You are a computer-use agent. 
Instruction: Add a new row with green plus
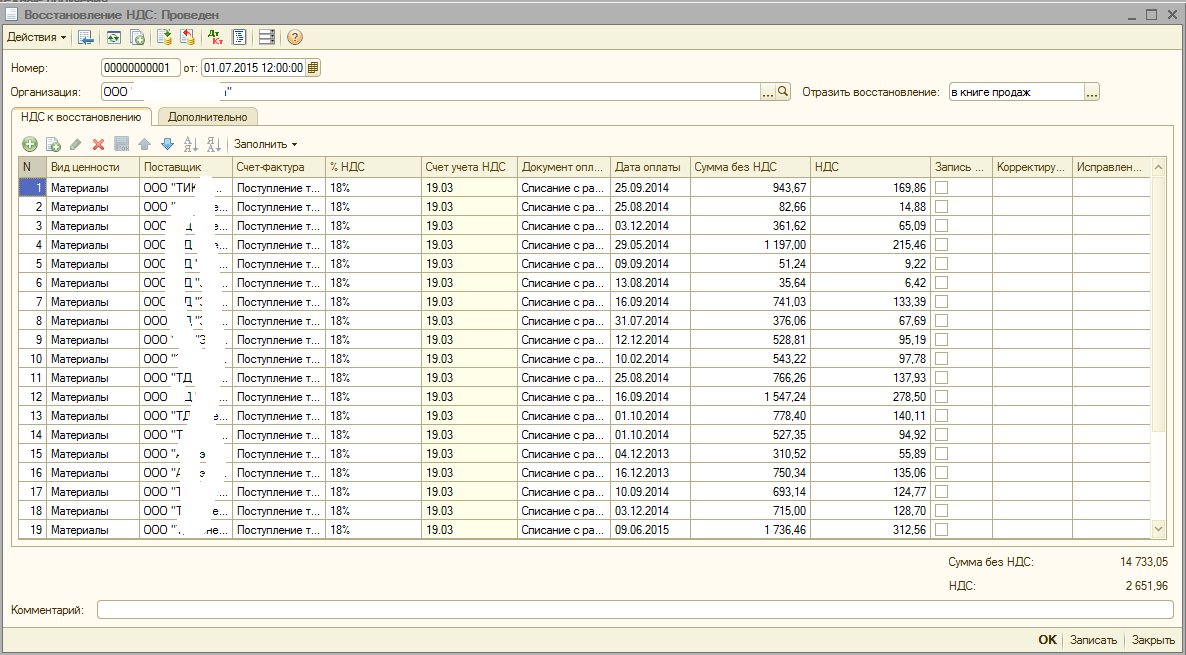[x=29, y=144]
